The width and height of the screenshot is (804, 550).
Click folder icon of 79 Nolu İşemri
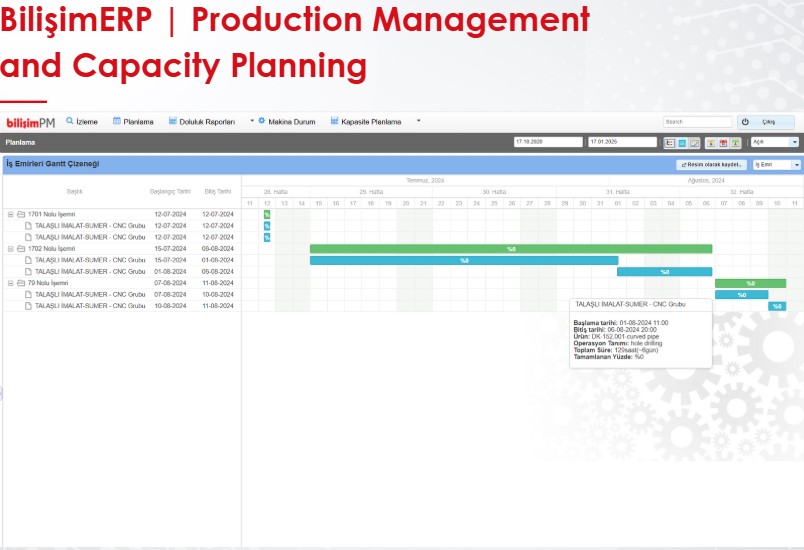click(x=21, y=283)
